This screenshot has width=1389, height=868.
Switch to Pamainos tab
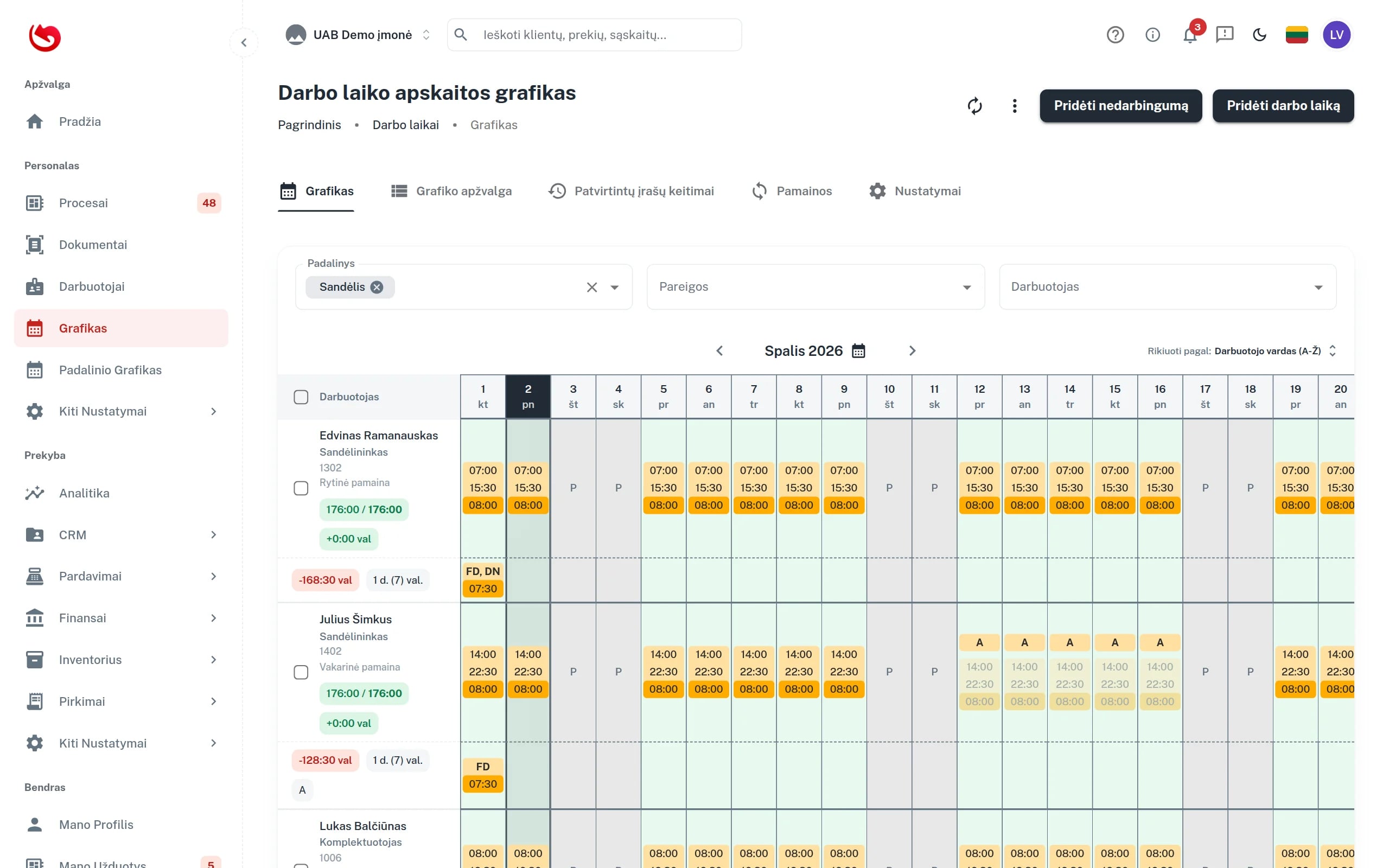pos(792,191)
